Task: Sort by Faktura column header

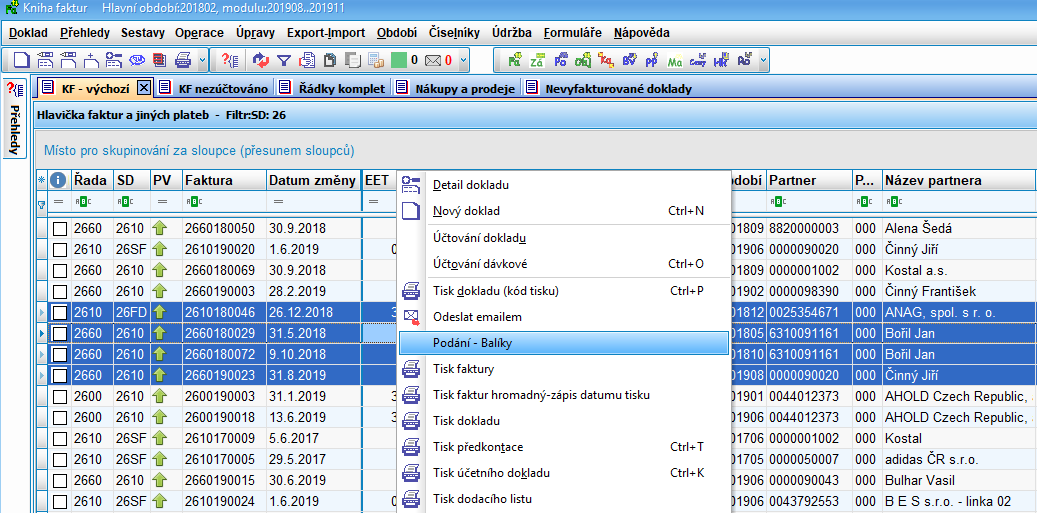Action: (224, 180)
